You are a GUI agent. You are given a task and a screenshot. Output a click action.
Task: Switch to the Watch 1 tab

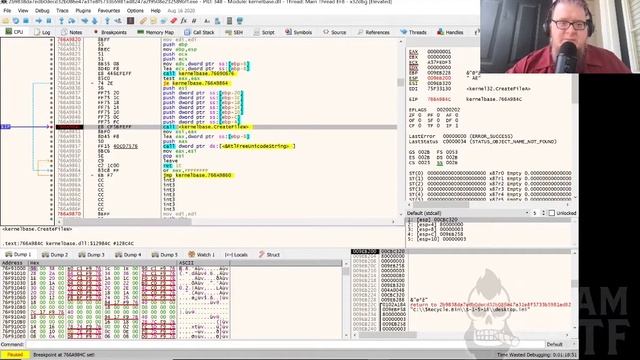pyautogui.click(x=202, y=254)
